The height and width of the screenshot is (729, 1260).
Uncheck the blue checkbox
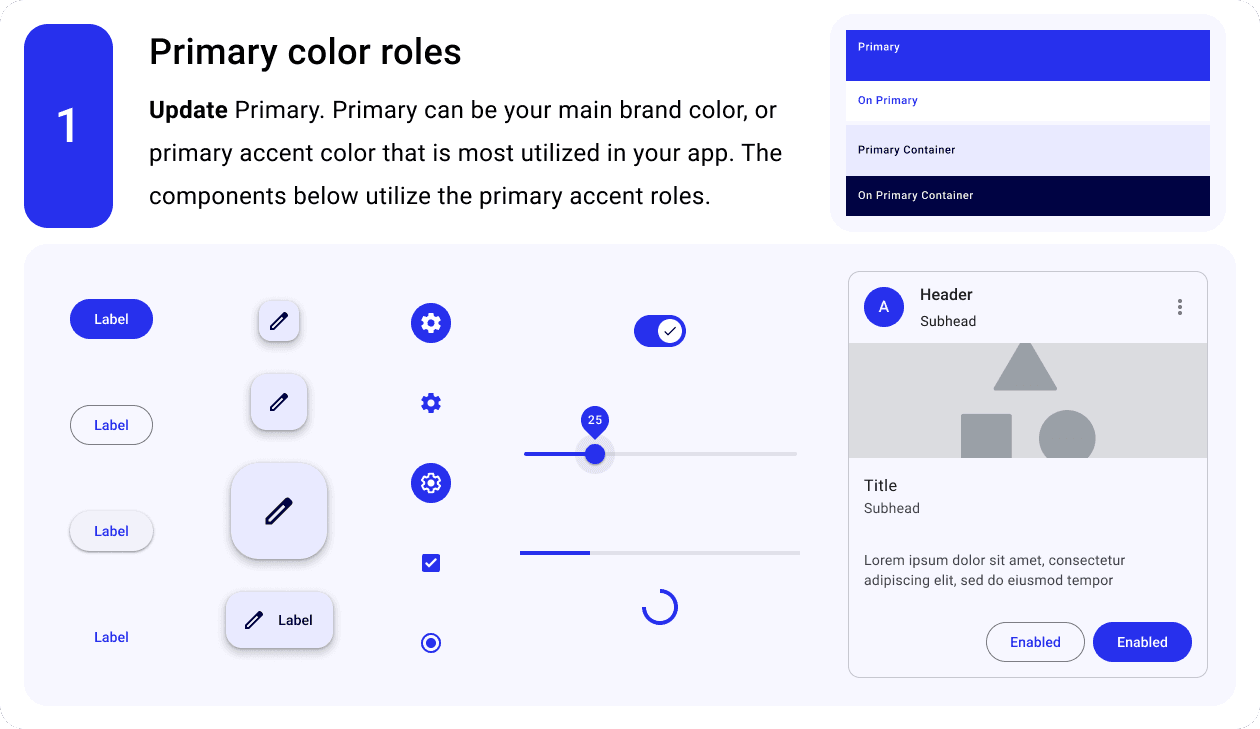click(431, 563)
